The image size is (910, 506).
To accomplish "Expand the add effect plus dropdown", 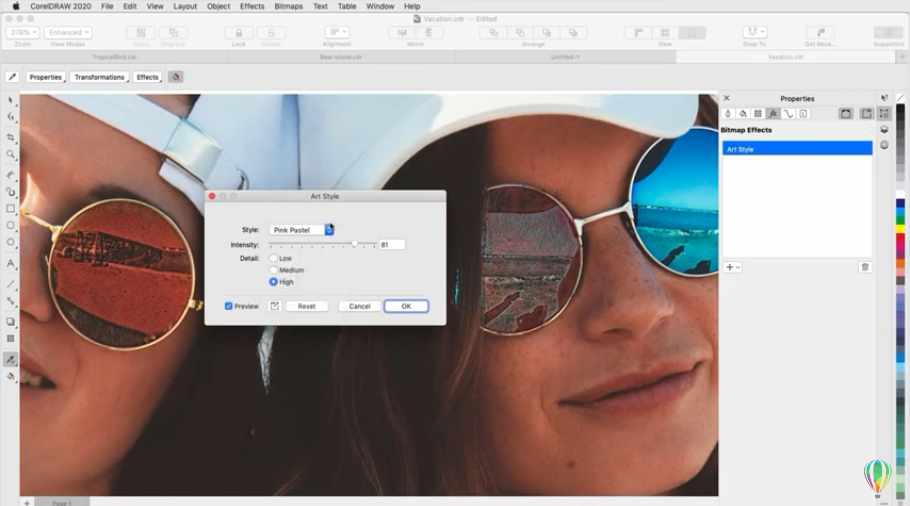I will pyautogui.click(x=732, y=267).
